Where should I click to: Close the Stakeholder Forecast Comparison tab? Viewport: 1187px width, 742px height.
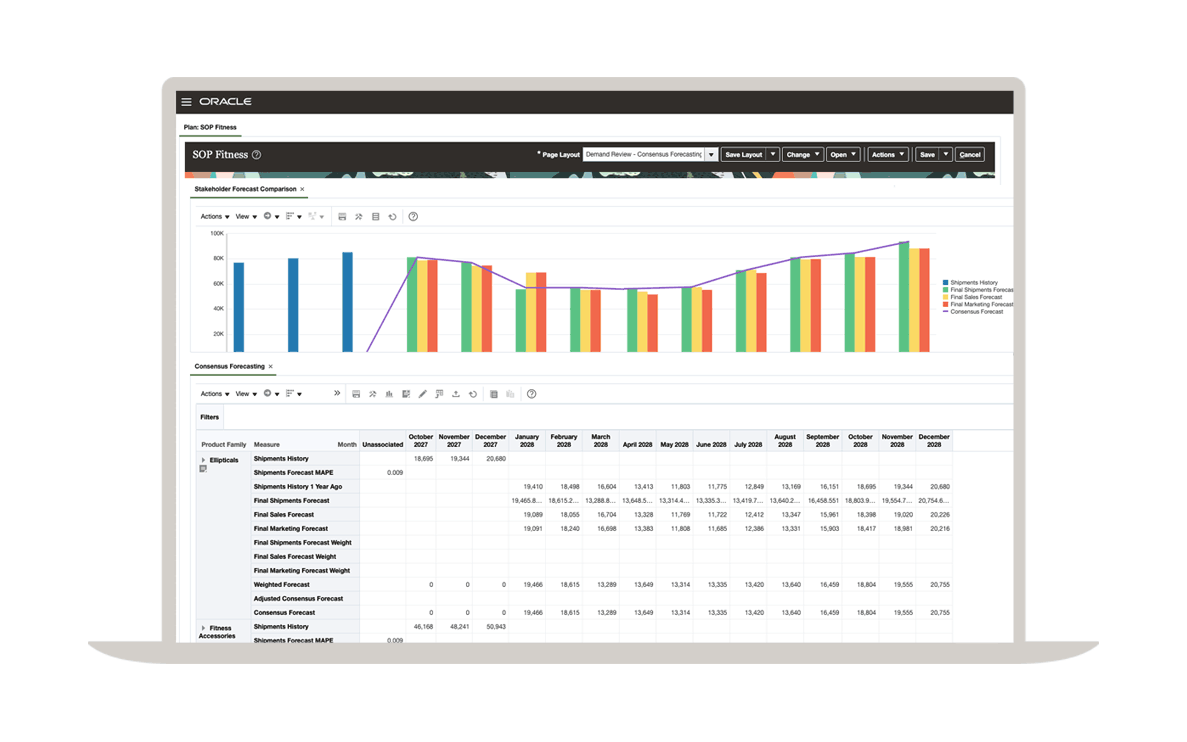point(302,189)
